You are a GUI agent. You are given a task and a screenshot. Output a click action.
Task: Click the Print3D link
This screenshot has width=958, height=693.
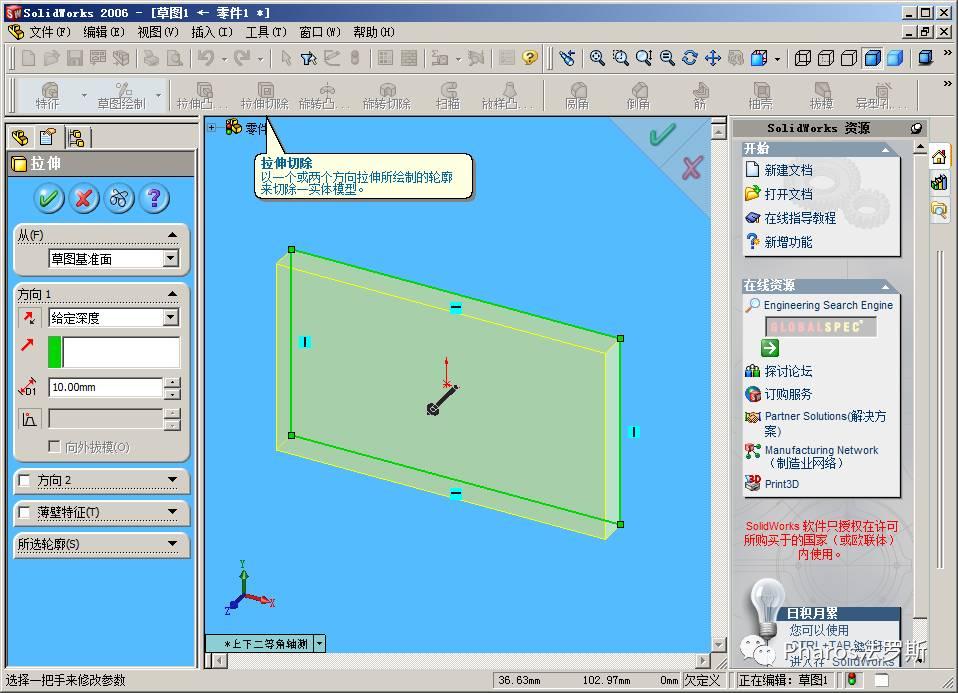pos(781,484)
